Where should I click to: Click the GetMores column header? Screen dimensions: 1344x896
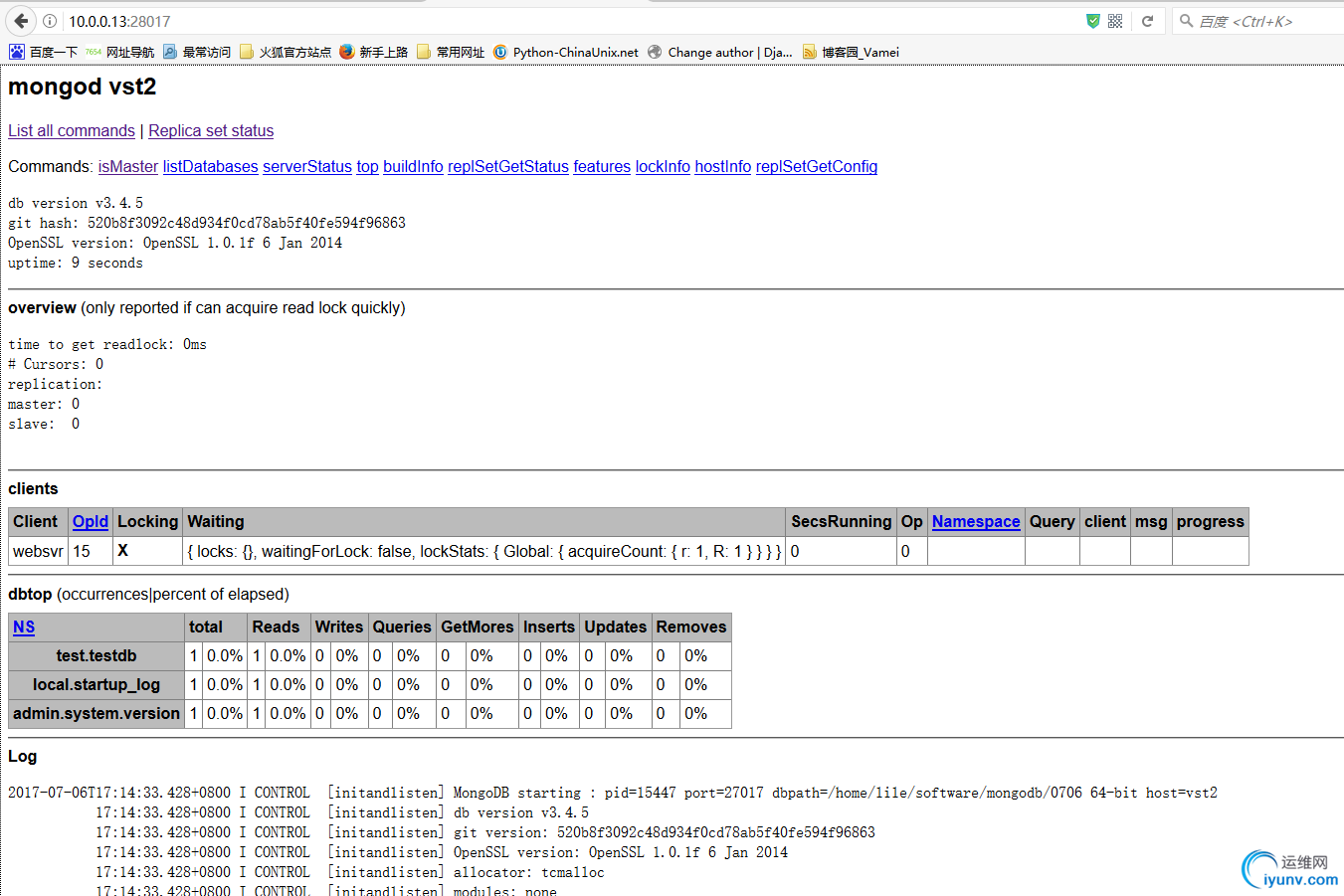tap(478, 627)
